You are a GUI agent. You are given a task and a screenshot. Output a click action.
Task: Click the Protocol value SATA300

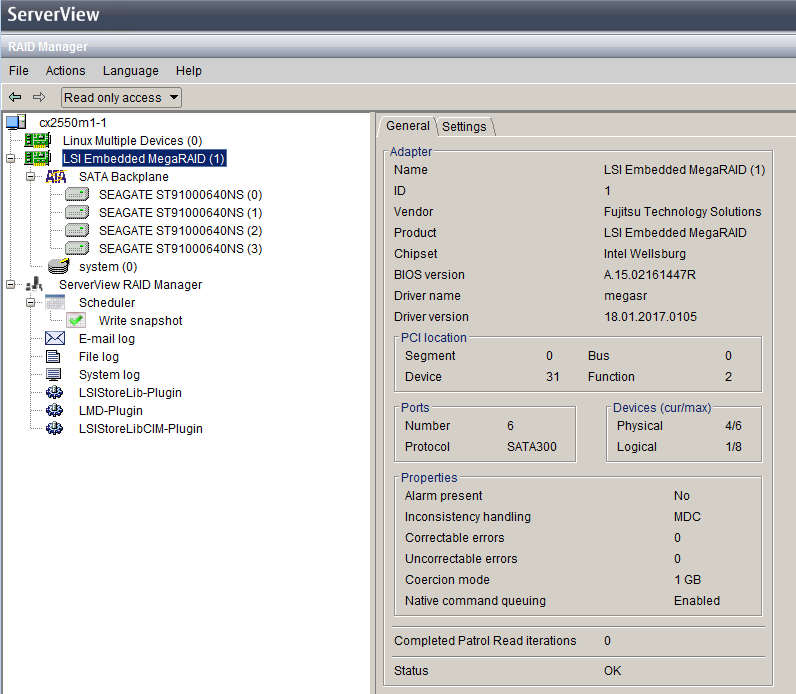coord(532,447)
